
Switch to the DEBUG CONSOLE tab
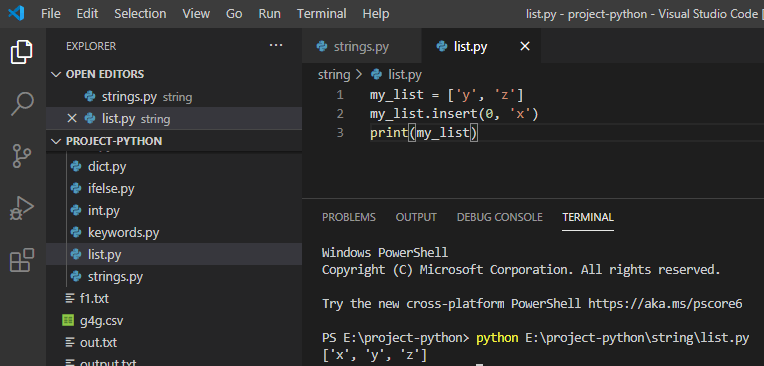pos(499,217)
